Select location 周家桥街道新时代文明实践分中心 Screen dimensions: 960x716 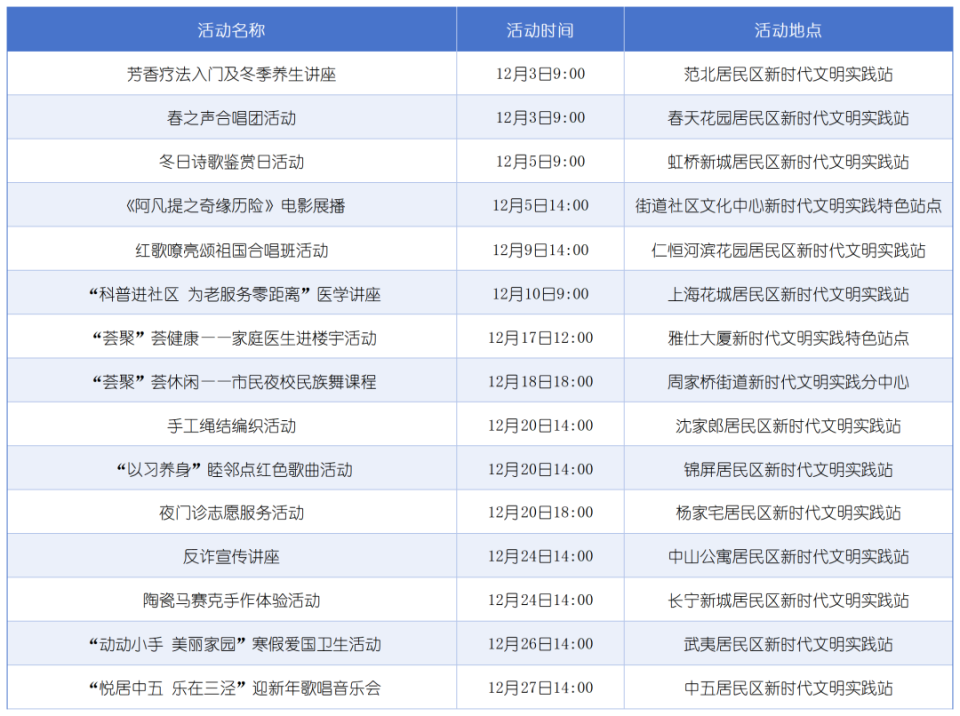(x=788, y=382)
